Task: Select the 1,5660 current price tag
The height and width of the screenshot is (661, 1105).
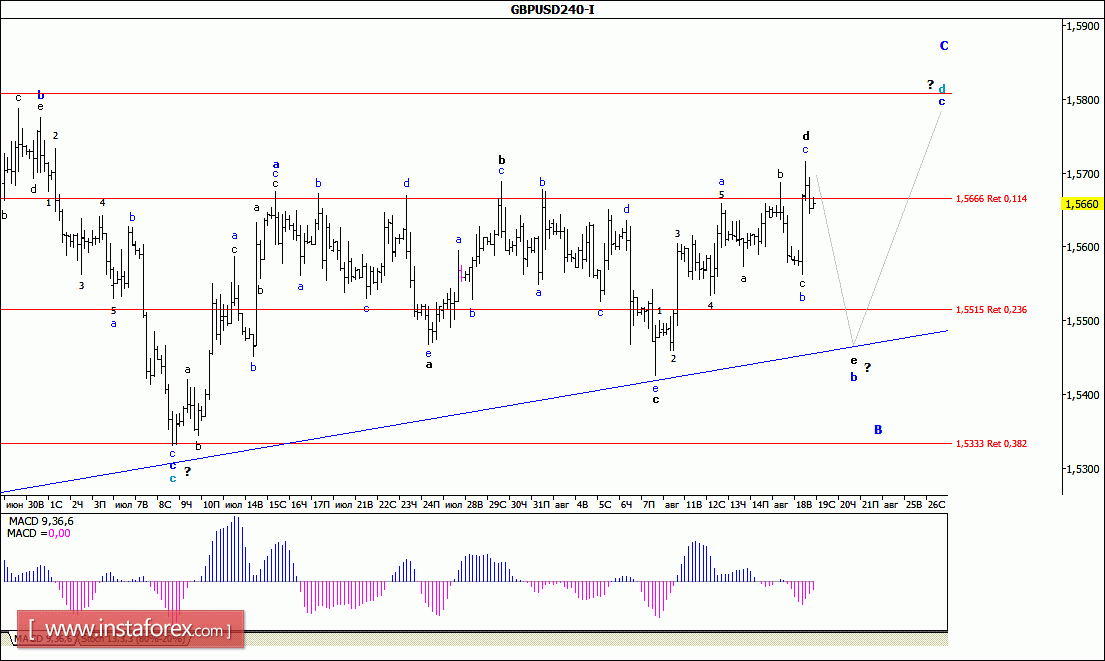Action: pos(1082,204)
